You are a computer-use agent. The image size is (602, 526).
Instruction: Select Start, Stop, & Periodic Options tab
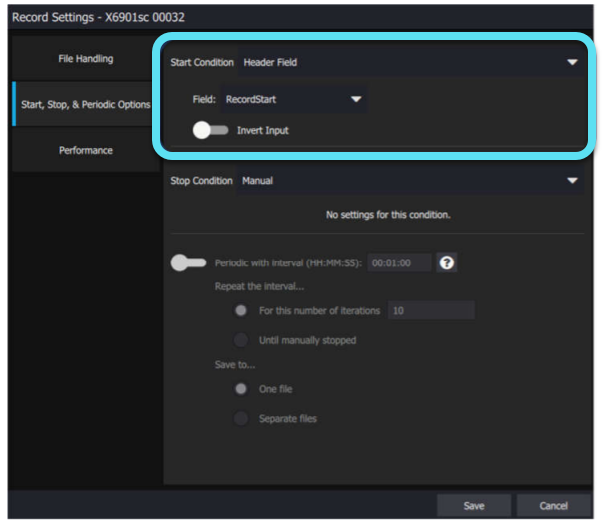tap(85, 104)
